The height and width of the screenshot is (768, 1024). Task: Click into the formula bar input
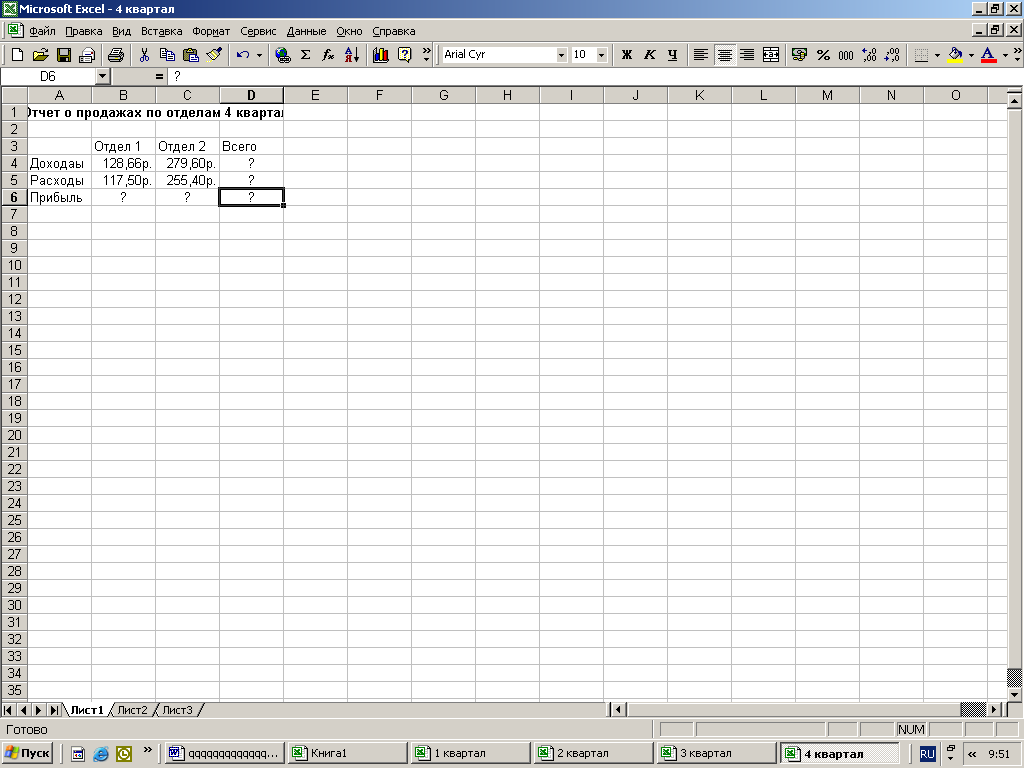tap(594, 76)
